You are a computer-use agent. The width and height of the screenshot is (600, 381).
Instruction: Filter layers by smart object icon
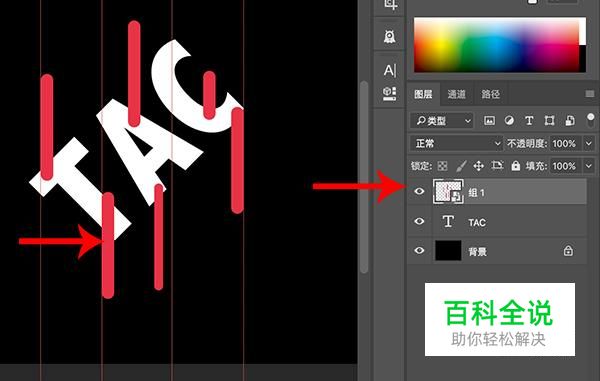pyautogui.click(x=570, y=121)
